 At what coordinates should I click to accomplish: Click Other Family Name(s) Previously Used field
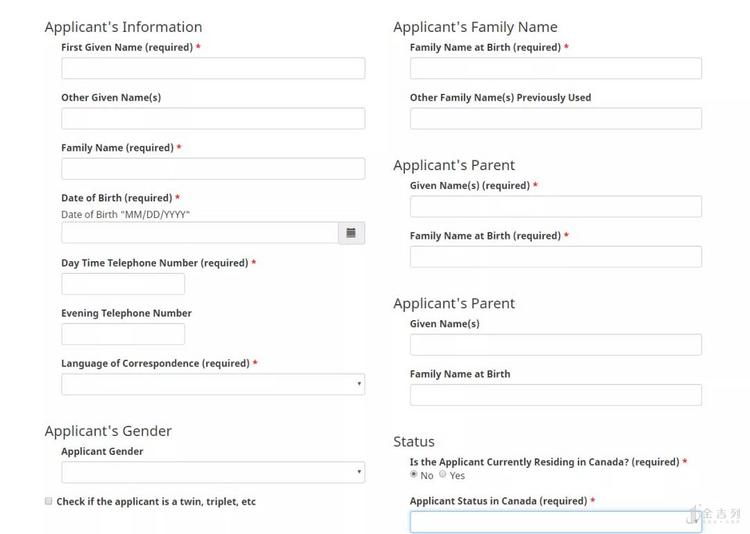555,118
